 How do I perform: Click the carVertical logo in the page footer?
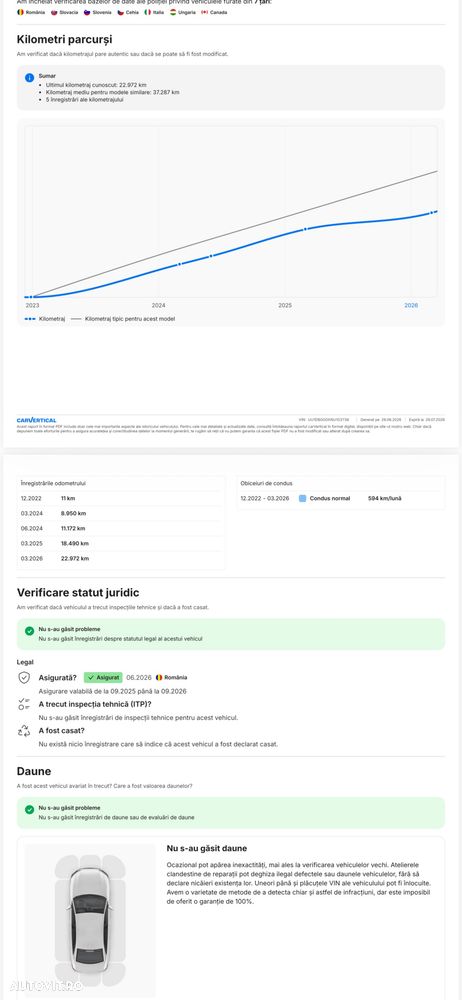pos(36,420)
